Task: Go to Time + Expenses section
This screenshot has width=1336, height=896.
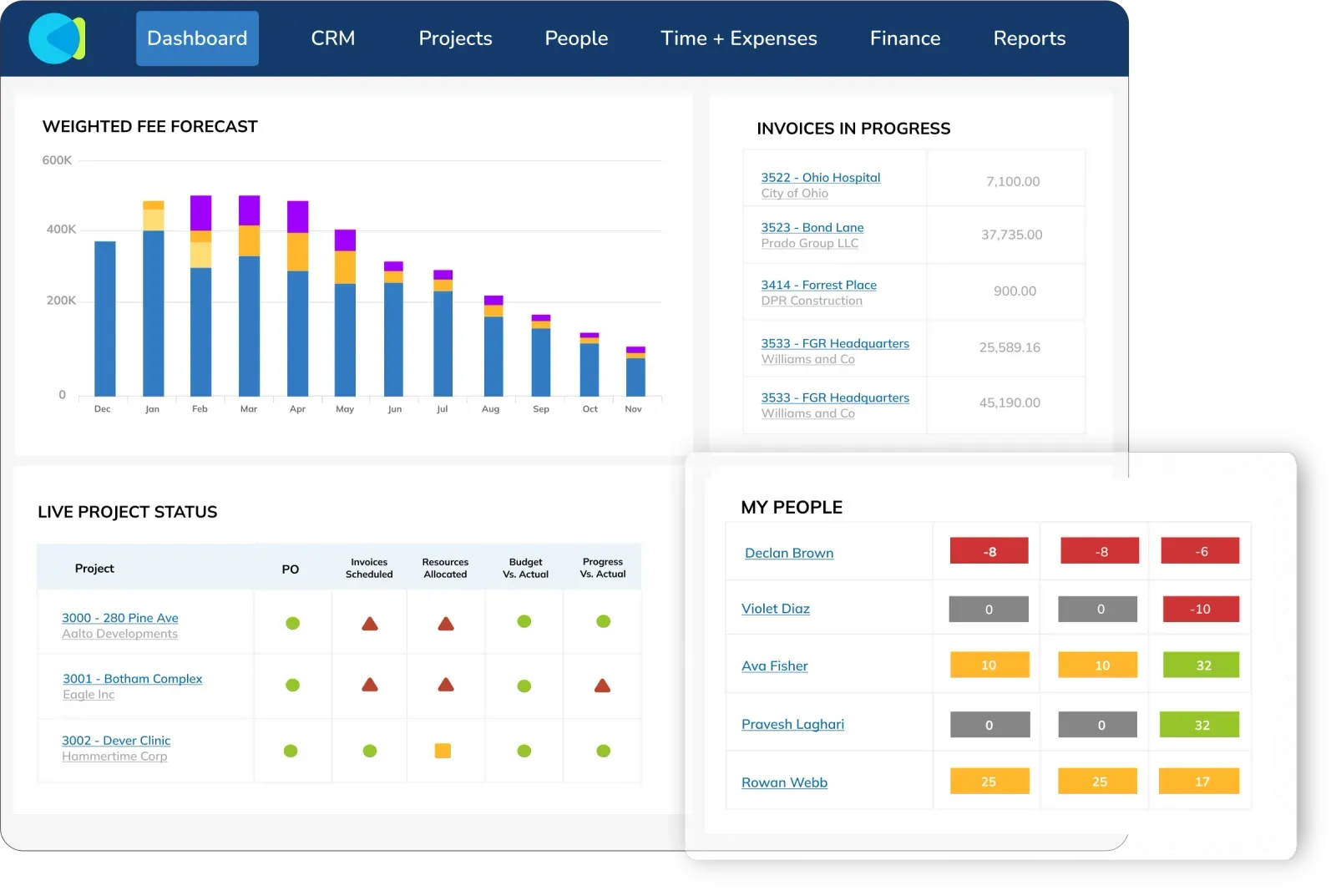Action: click(739, 38)
